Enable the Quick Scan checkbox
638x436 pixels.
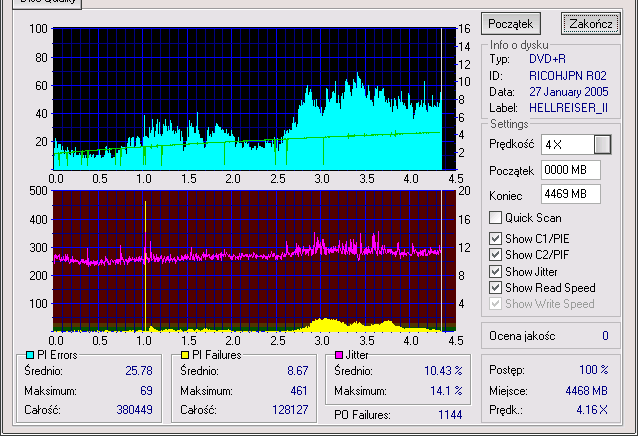[495, 218]
